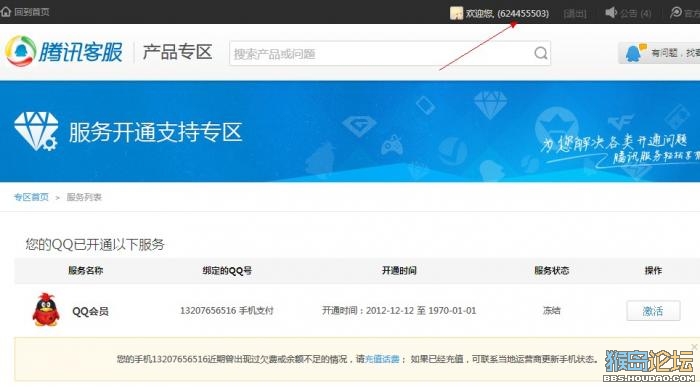Screen dimensions: 700x387
Task: Click the account number 624455503
Action: 523,13
